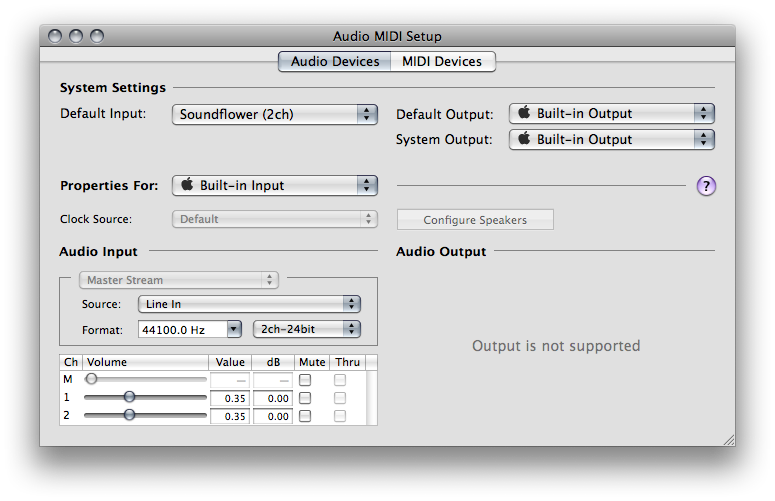Screen dimensions: 775x501
Task: Click the channel 1 Value field 0.35
Action: coord(230,398)
